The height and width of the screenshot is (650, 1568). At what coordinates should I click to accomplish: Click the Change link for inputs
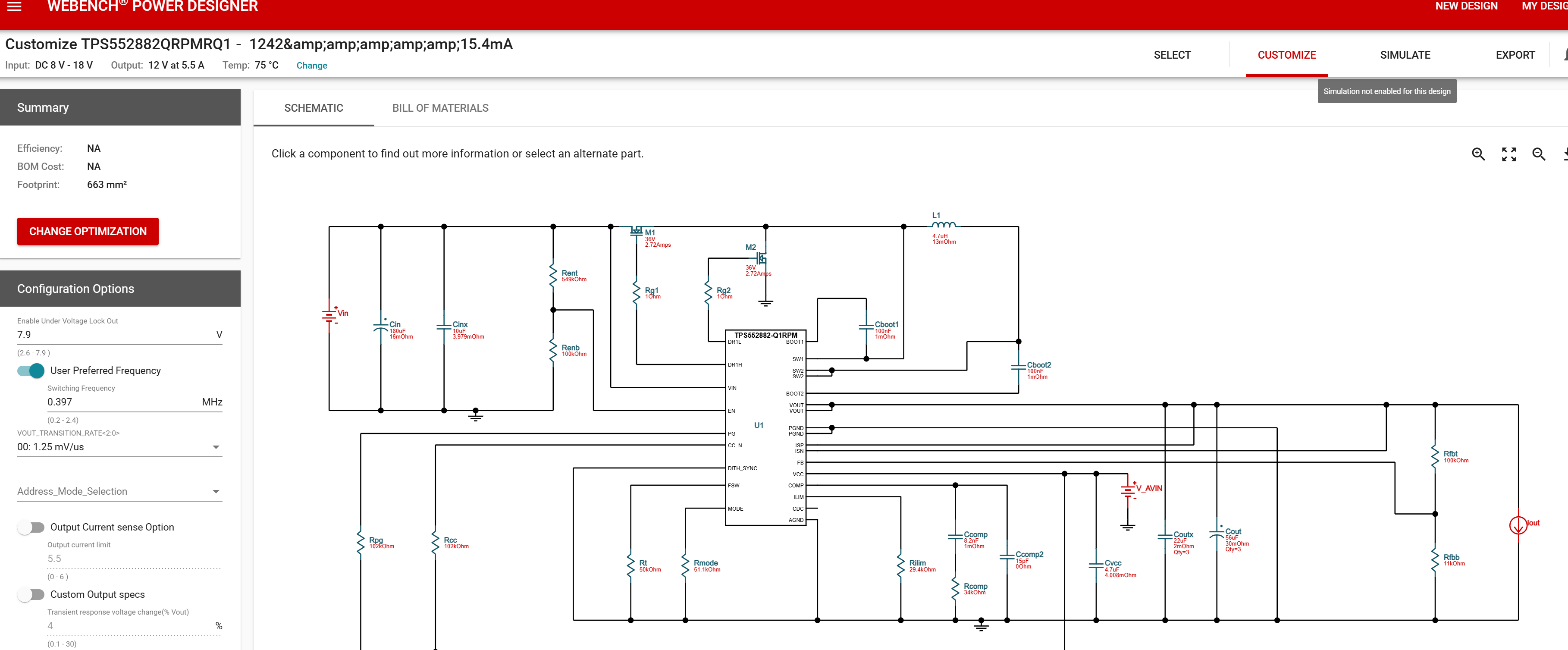(x=312, y=65)
